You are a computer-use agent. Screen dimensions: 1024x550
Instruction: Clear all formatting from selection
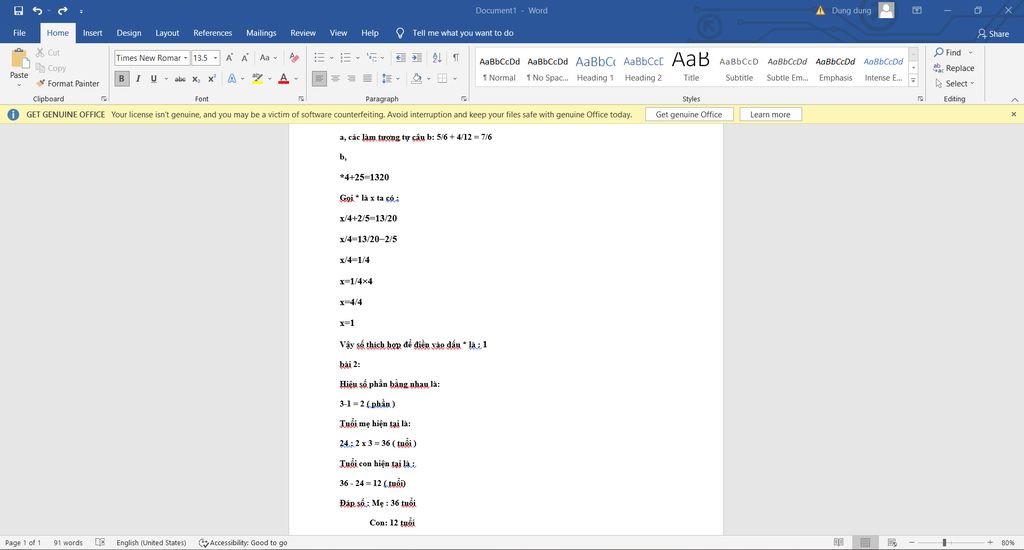pos(294,57)
